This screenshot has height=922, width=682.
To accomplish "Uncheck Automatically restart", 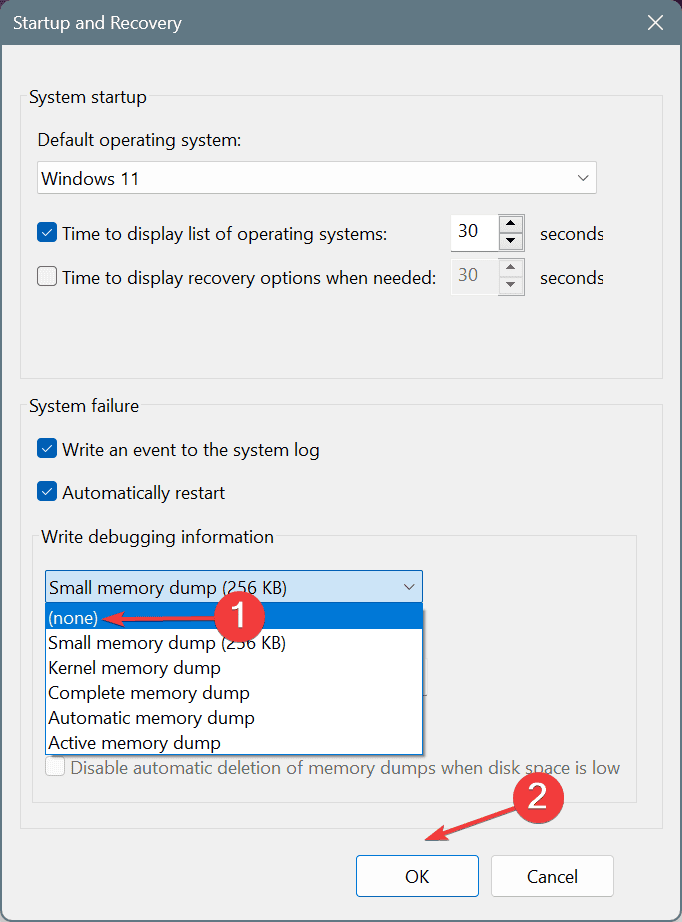I will pos(47,492).
